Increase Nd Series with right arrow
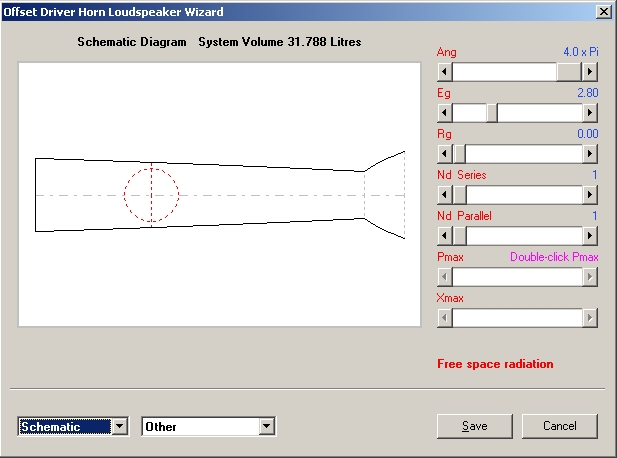Image resolution: width=617 pixels, height=458 pixels. 589,195
